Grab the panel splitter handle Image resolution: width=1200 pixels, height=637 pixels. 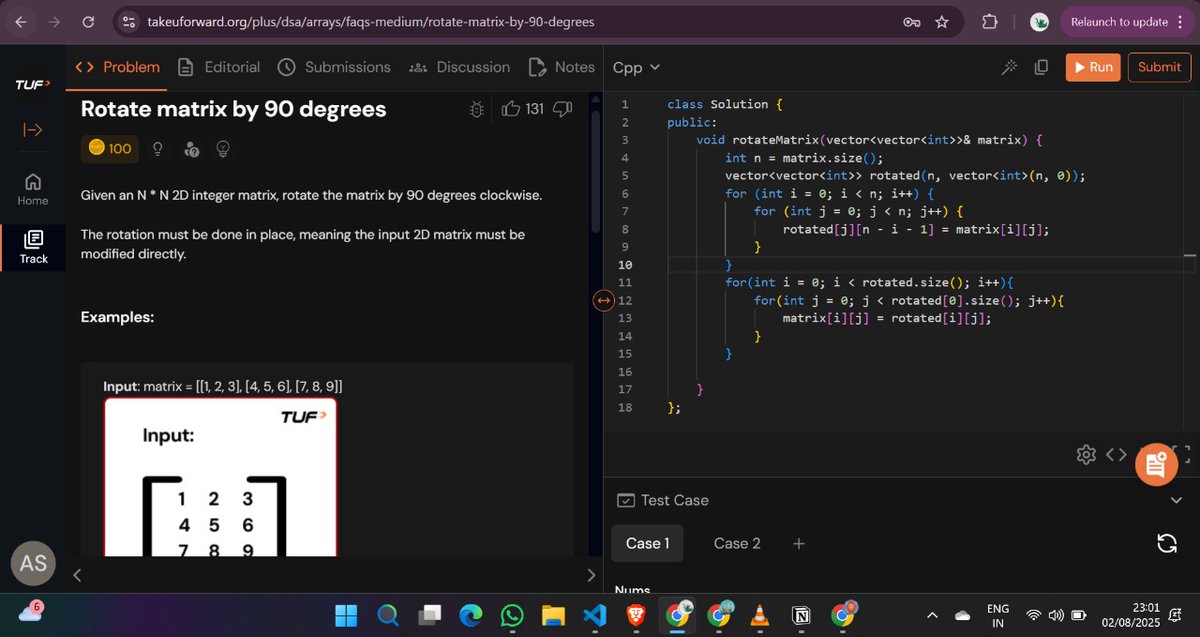(603, 300)
